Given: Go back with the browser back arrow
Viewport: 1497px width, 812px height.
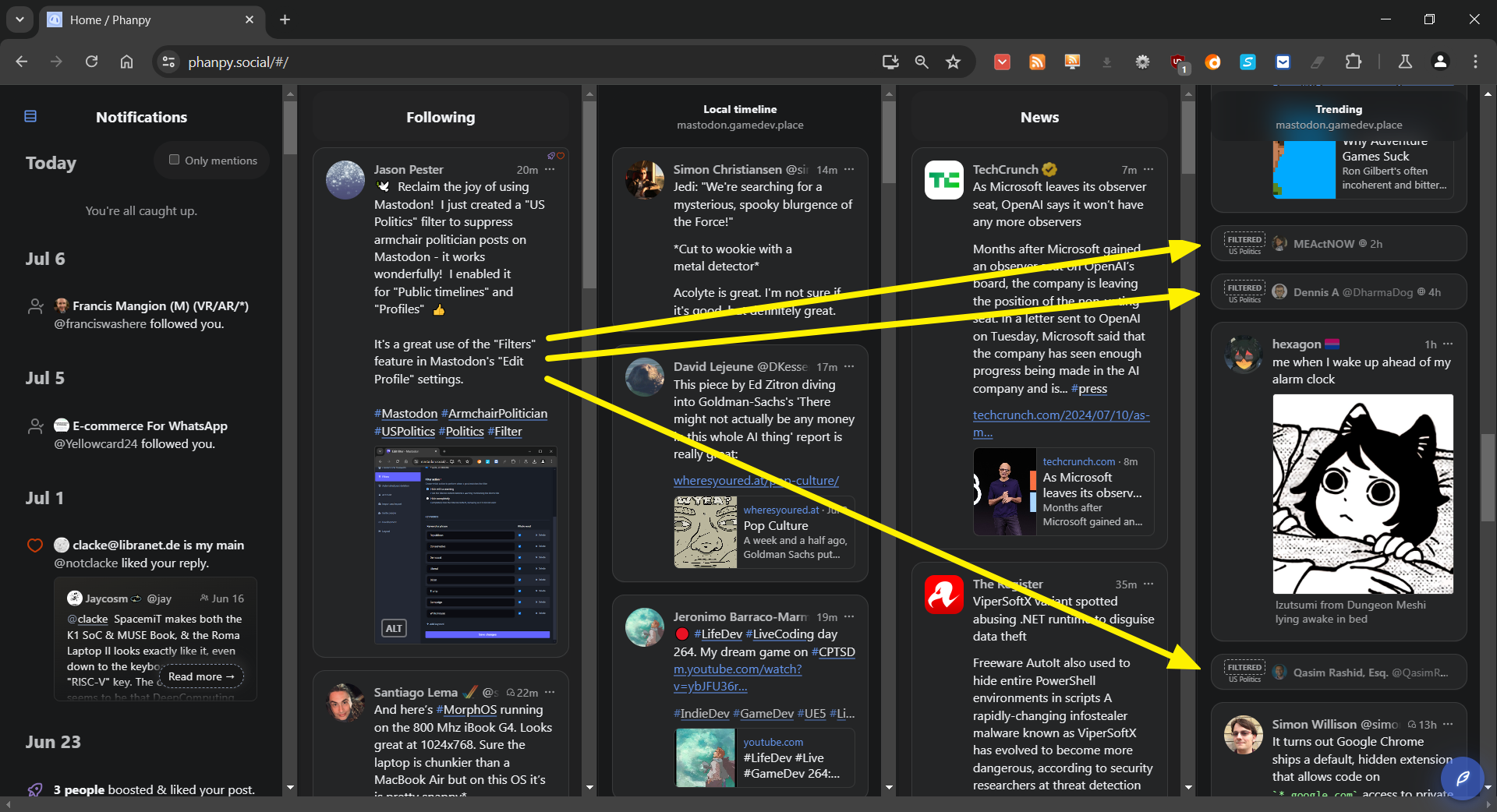Looking at the screenshot, I should click(21, 62).
